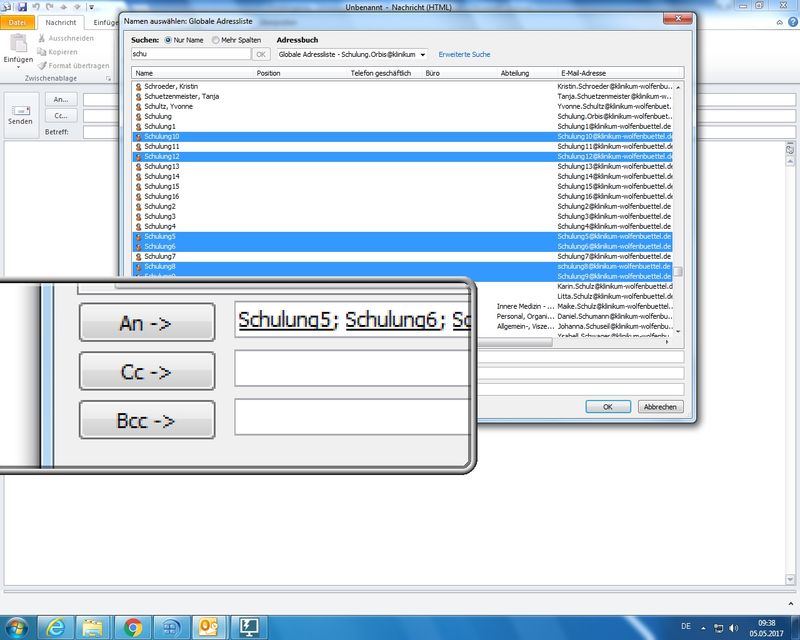800x640 pixels.
Task: Select Format übertragen in the ribbon
Action: click(x=73, y=66)
